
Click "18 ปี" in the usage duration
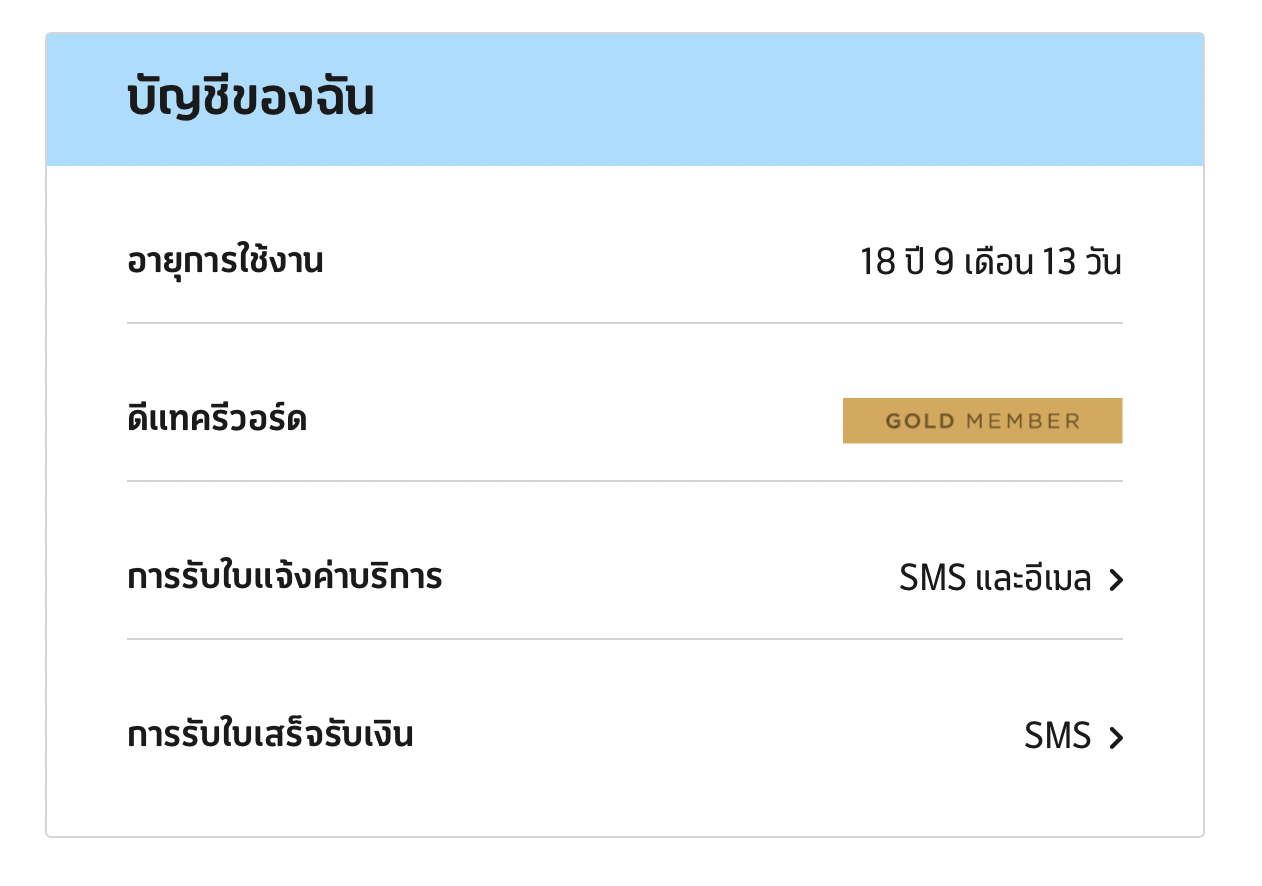tap(892, 264)
